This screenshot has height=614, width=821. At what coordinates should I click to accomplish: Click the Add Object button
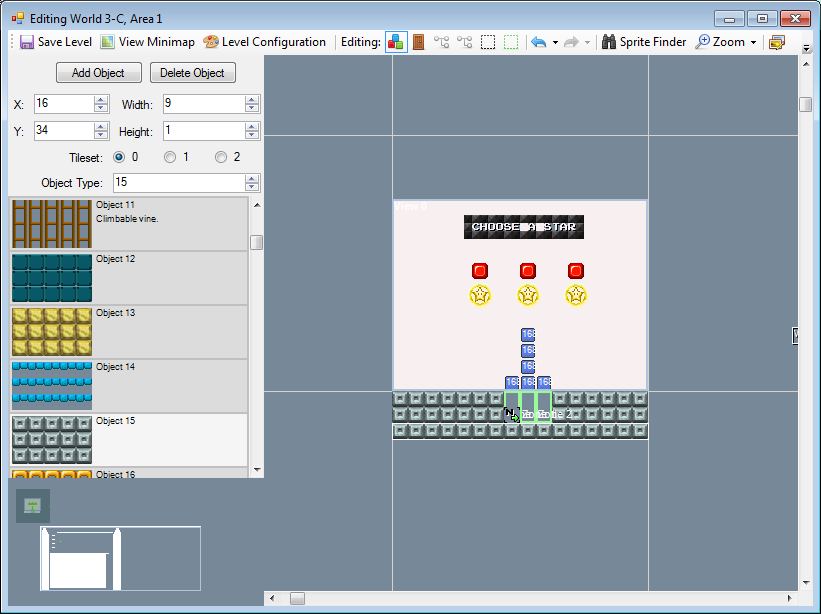pos(98,73)
